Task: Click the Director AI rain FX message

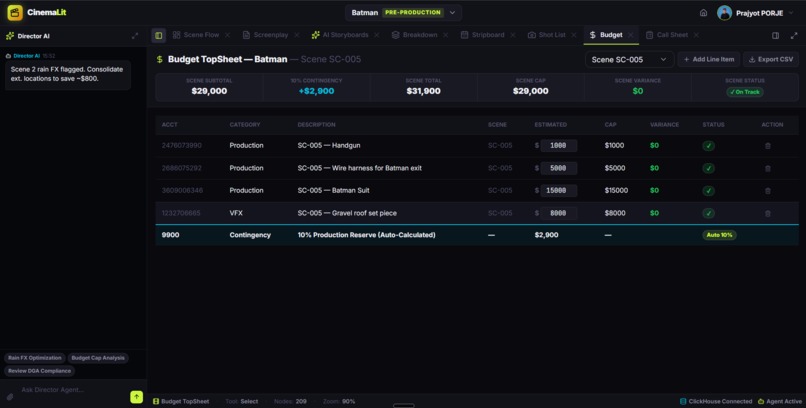Action: 67,75
